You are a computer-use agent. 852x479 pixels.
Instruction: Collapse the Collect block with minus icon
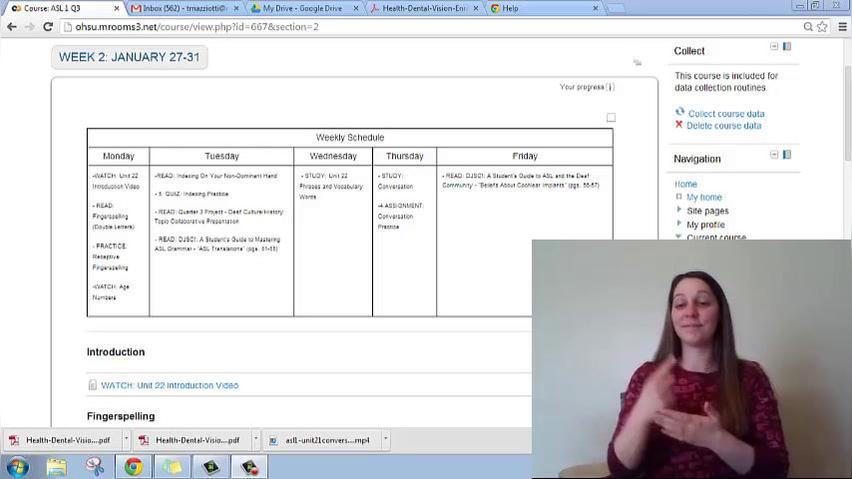(774, 46)
